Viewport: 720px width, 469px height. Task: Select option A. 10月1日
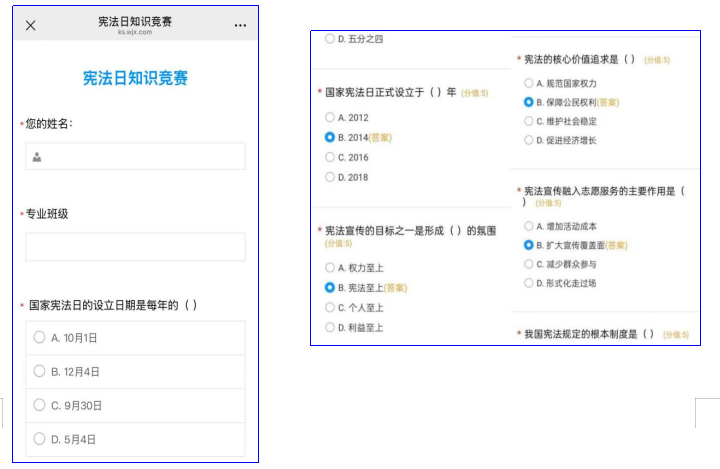tap(40, 338)
